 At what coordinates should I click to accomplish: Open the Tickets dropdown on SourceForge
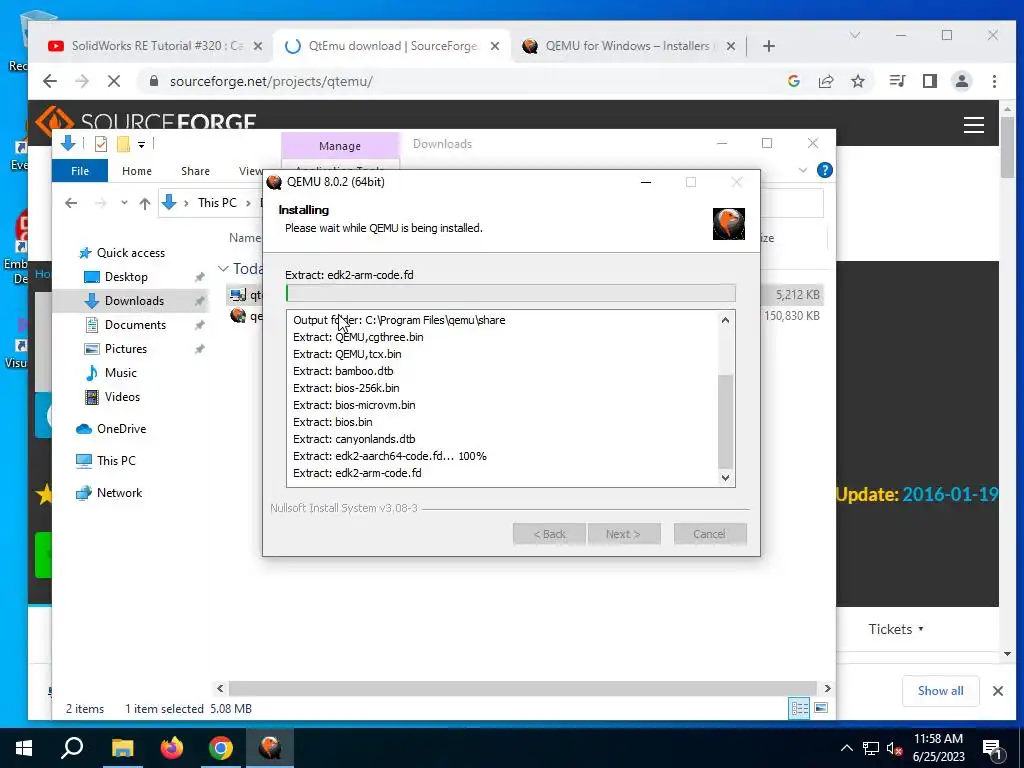[x=895, y=629]
